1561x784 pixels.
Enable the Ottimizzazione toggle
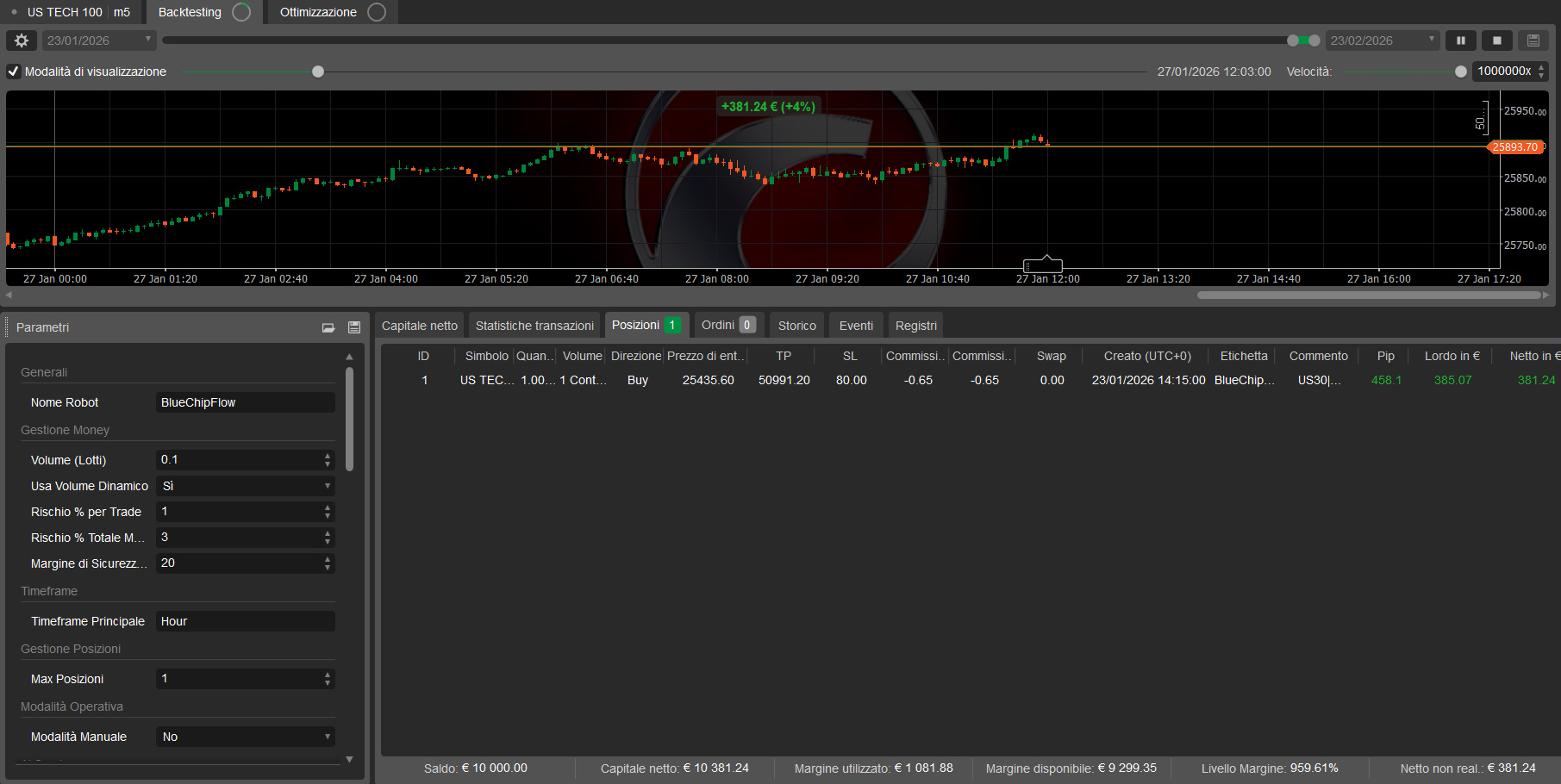point(376,12)
